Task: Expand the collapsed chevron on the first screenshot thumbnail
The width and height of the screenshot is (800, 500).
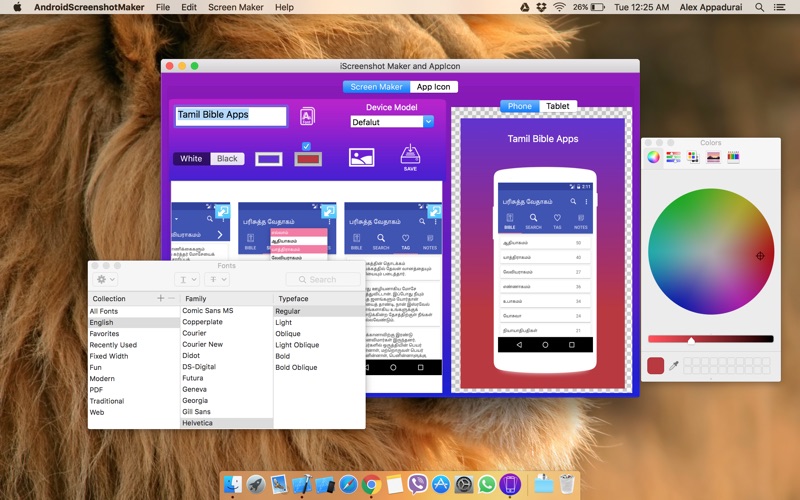Action: click(x=220, y=235)
